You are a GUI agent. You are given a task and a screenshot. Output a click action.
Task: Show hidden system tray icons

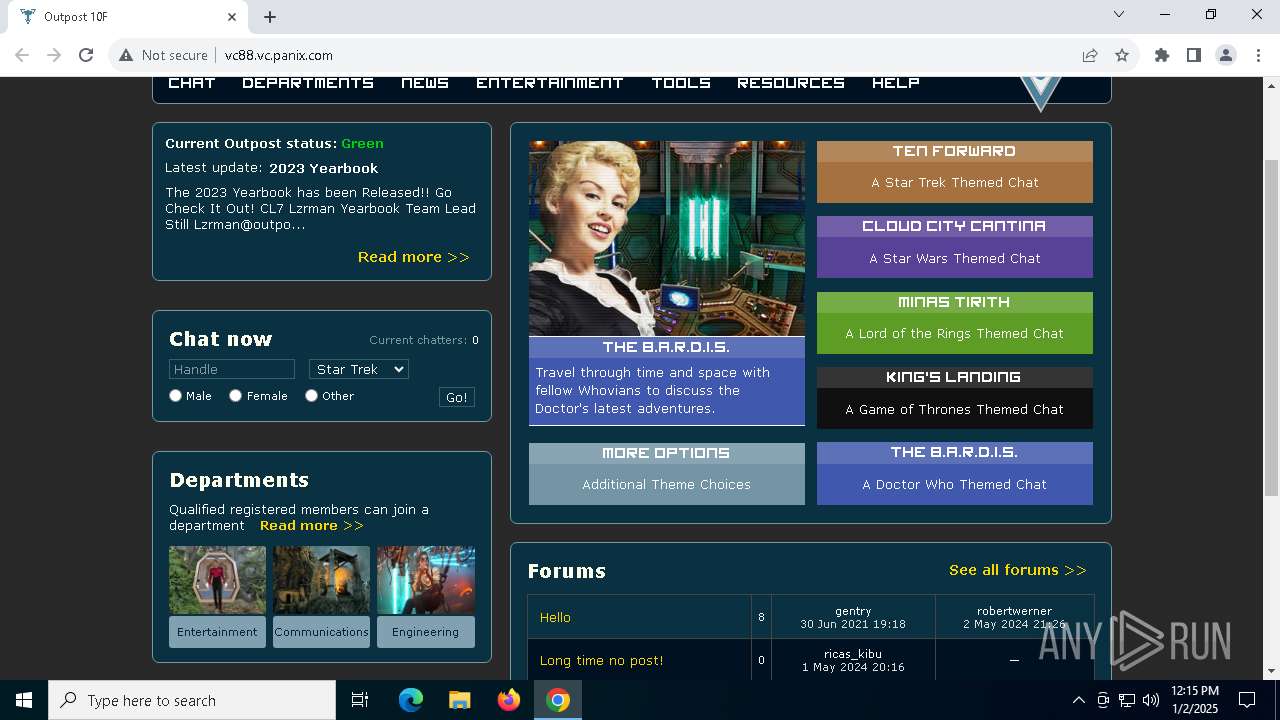click(1078, 700)
